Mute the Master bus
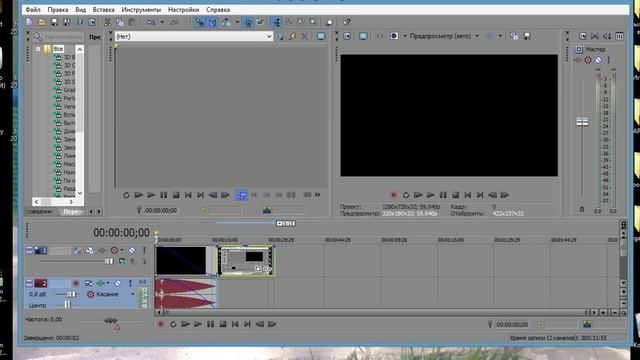Screen dimensions: 640x360 [598, 60]
